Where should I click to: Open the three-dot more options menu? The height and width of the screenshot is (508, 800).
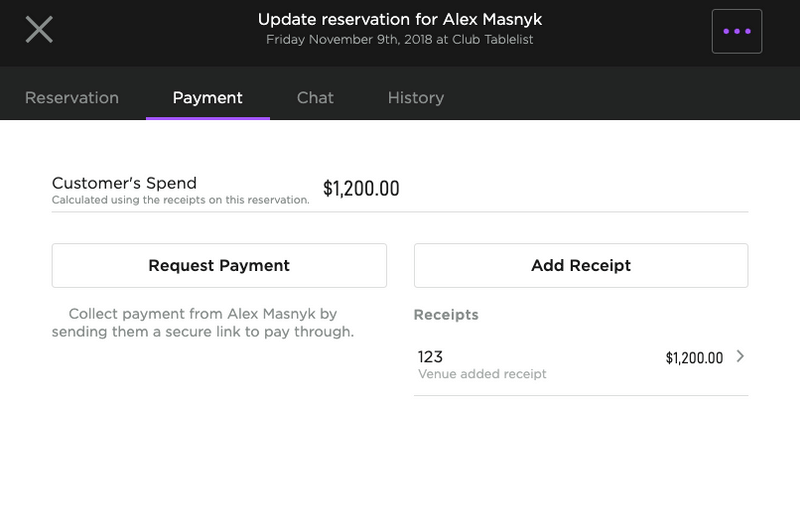[x=736, y=31]
